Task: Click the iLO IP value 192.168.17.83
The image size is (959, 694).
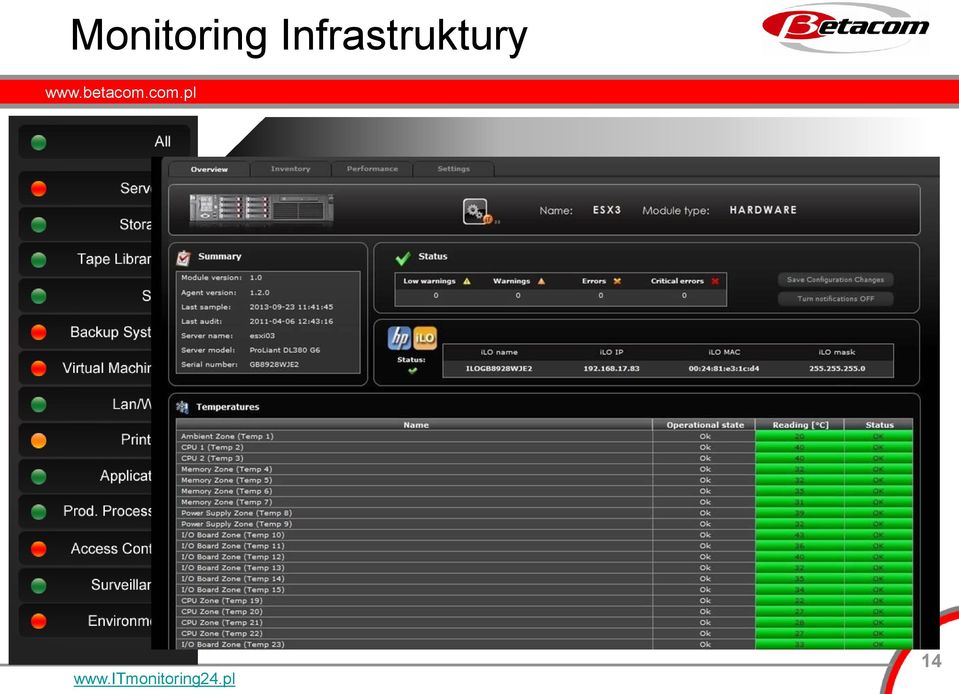Action: click(x=611, y=369)
